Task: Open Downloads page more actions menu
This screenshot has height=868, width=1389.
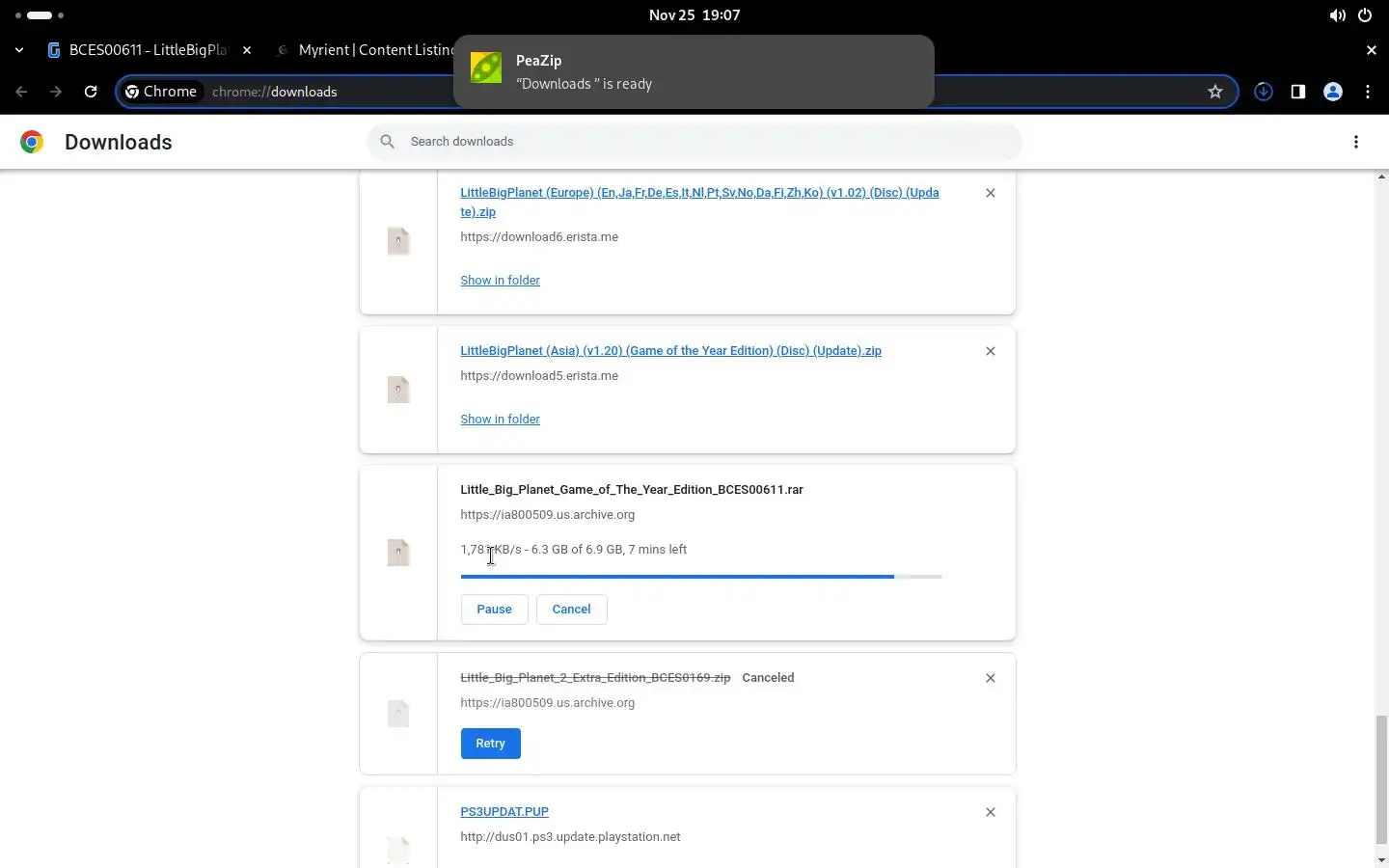Action: [1356, 142]
